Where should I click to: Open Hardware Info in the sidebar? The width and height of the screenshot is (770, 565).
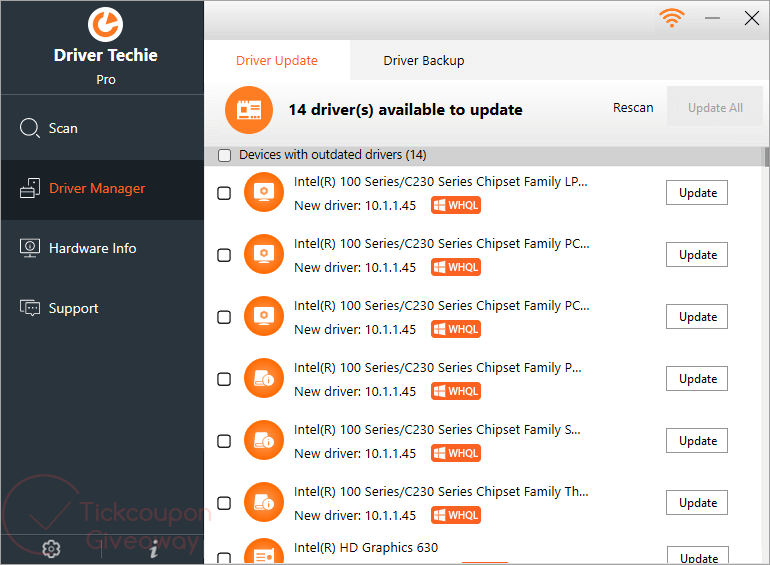pos(102,248)
